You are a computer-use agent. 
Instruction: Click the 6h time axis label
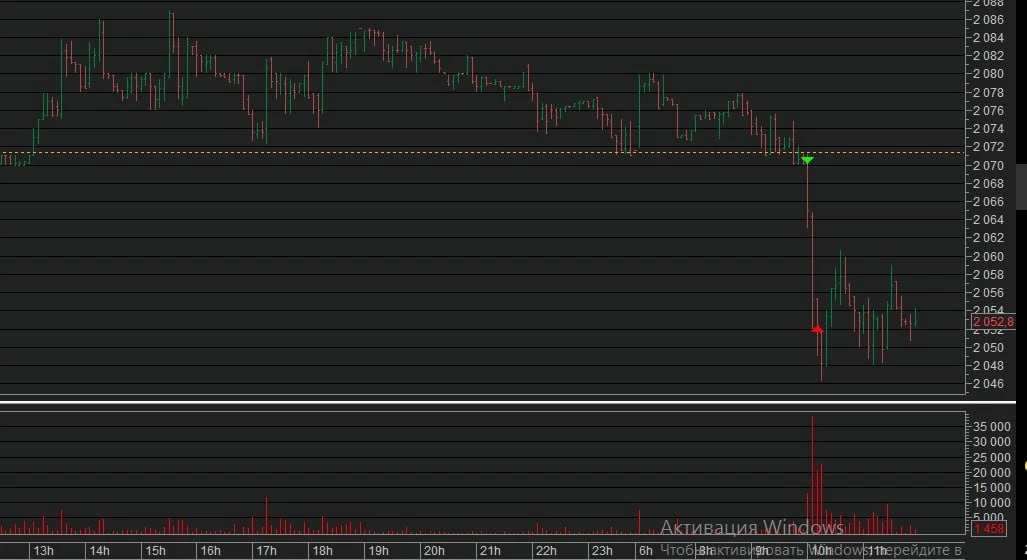pos(646,550)
